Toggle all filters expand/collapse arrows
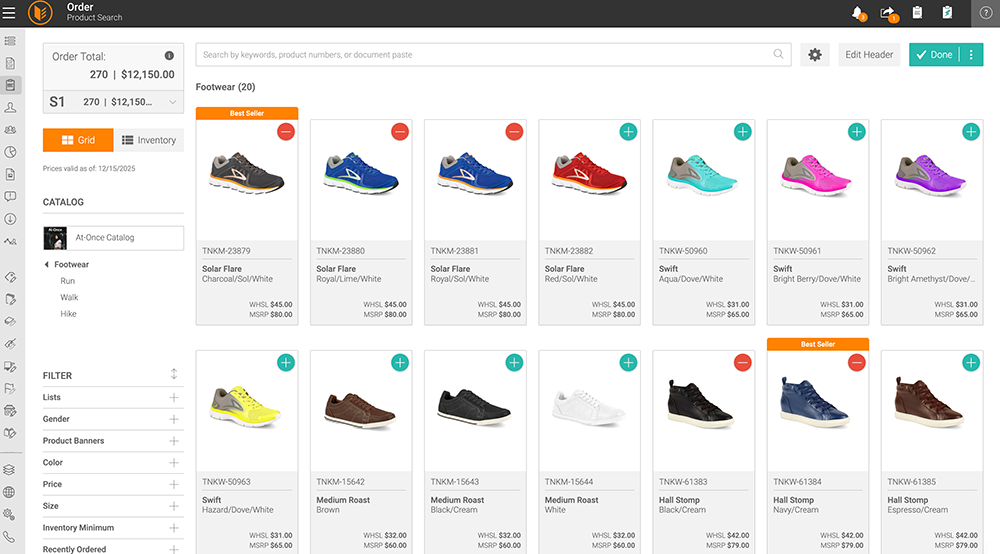The image size is (1000, 554). point(173,374)
